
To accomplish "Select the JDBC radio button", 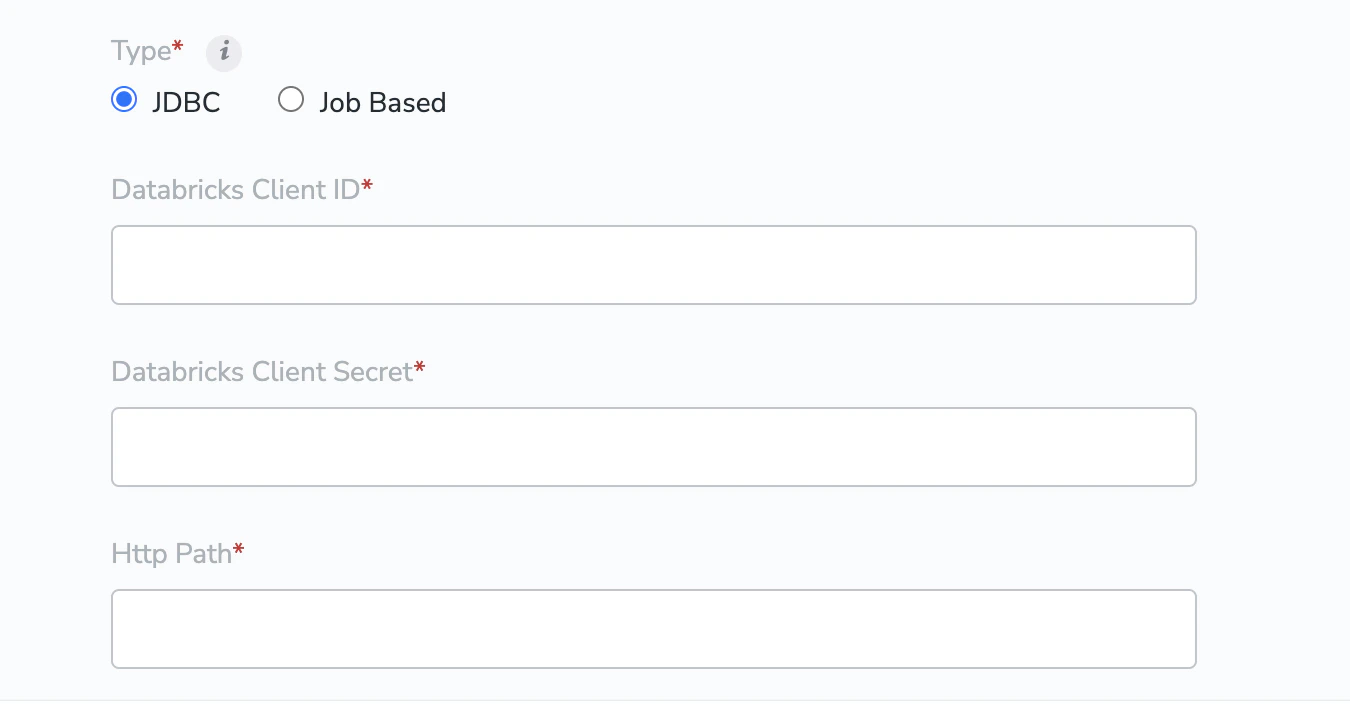I will 124,100.
